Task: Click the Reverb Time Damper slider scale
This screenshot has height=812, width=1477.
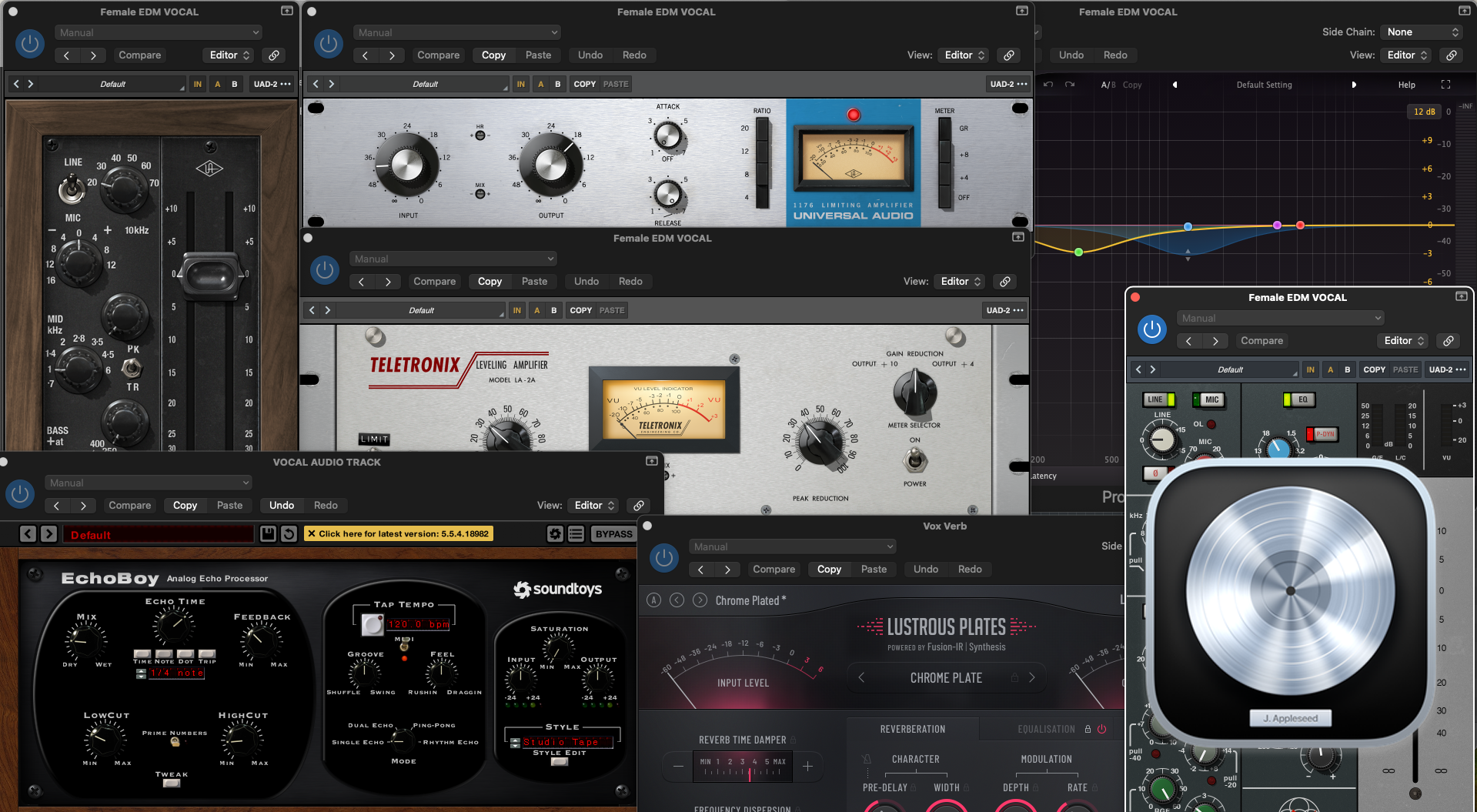Action: (743, 767)
